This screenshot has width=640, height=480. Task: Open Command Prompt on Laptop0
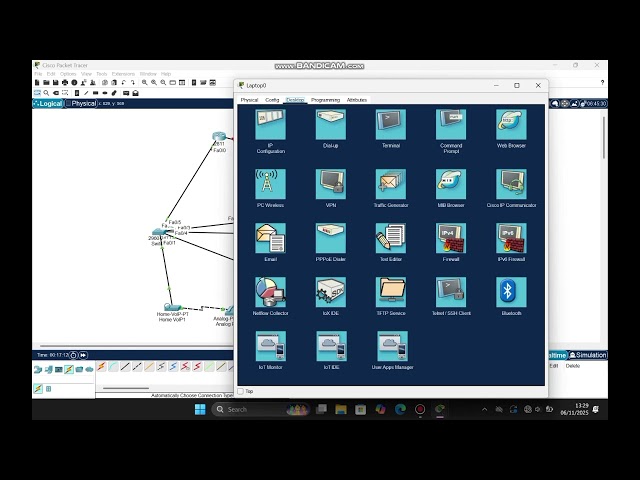pos(451,124)
